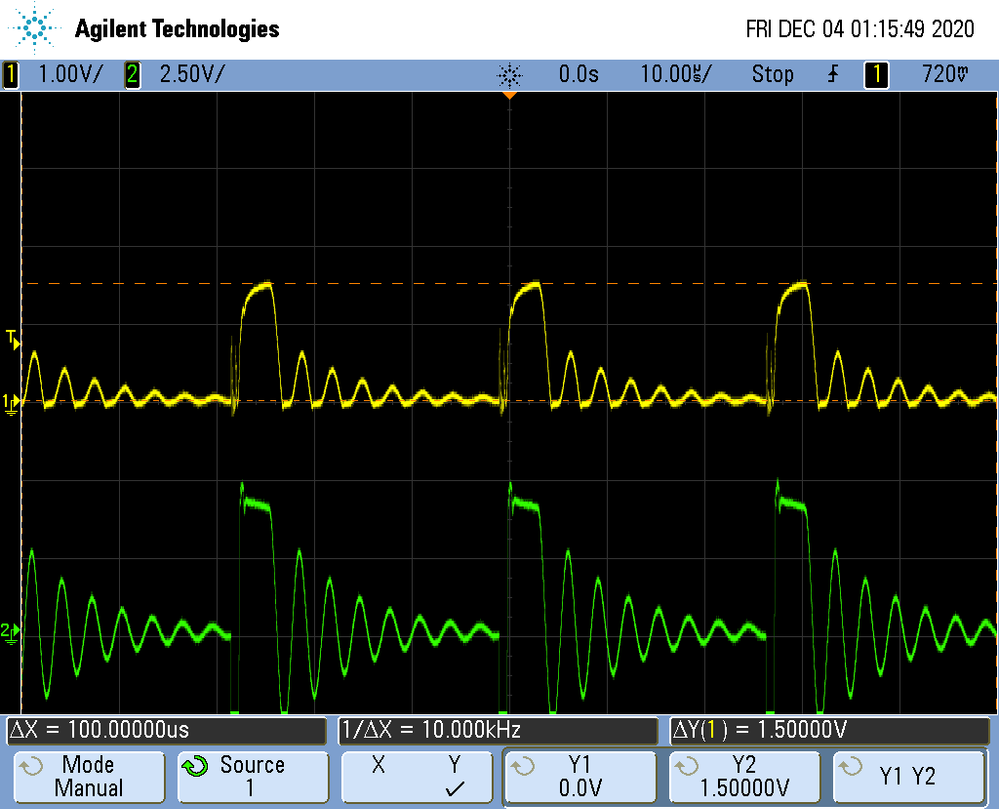Click the 0.0s delay value
The image size is (999, 809).
point(579,75)
